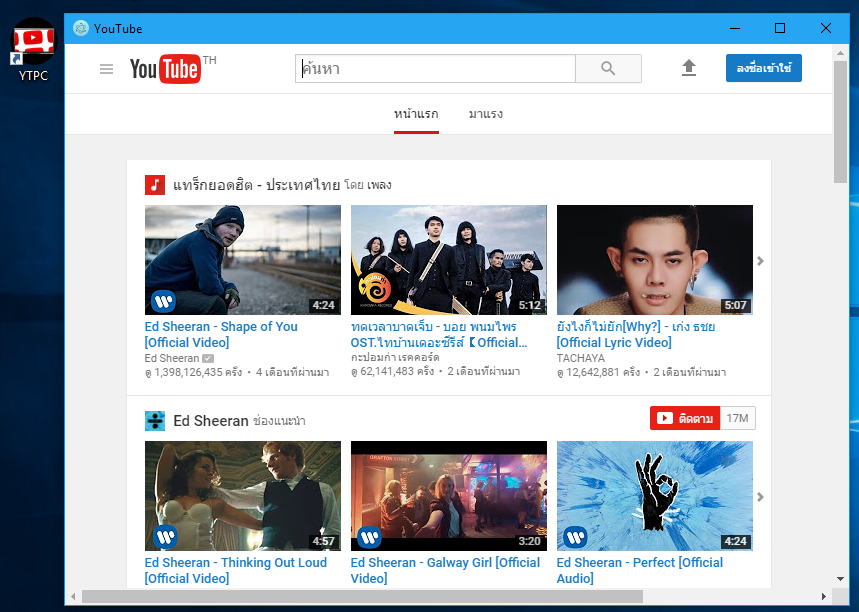This screenshot has width=859, height=612.
Task: Click the red music note playlist icon
Action: (x=155, y=185)
